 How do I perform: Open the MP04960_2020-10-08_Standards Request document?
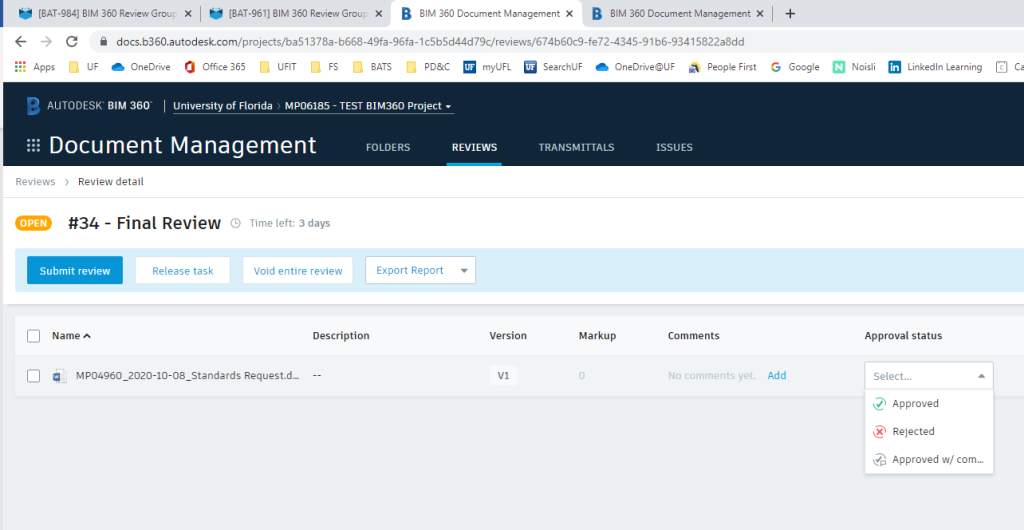pos(188,375)
